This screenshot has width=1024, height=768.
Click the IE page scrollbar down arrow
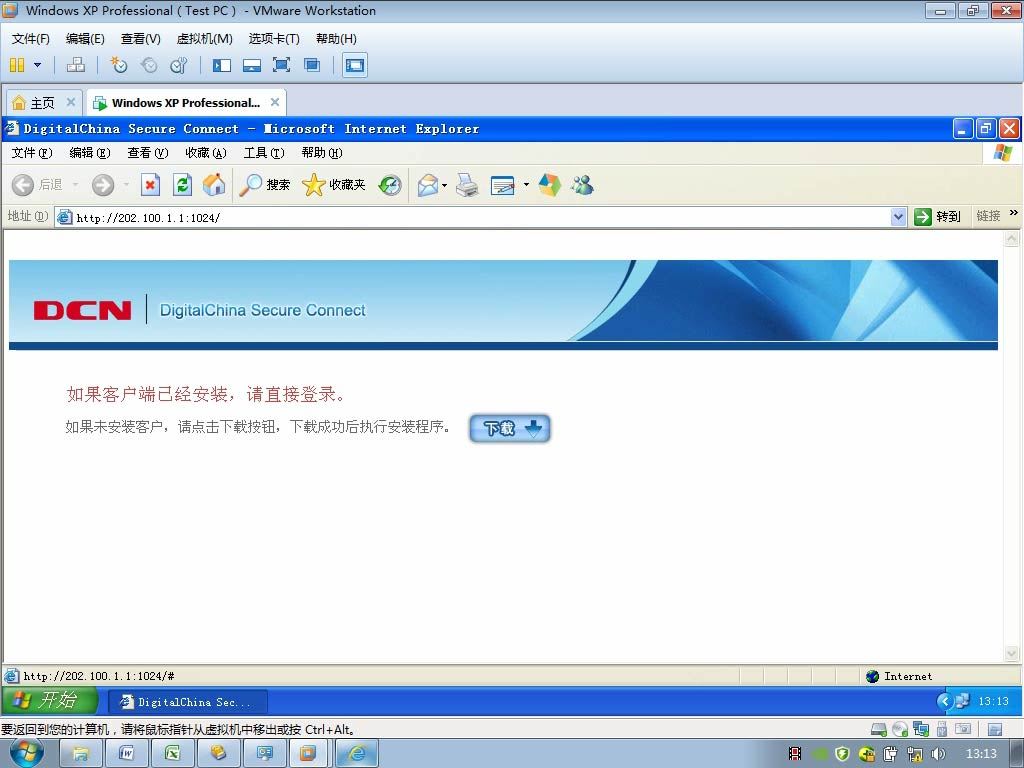(x=1011, y=653)
